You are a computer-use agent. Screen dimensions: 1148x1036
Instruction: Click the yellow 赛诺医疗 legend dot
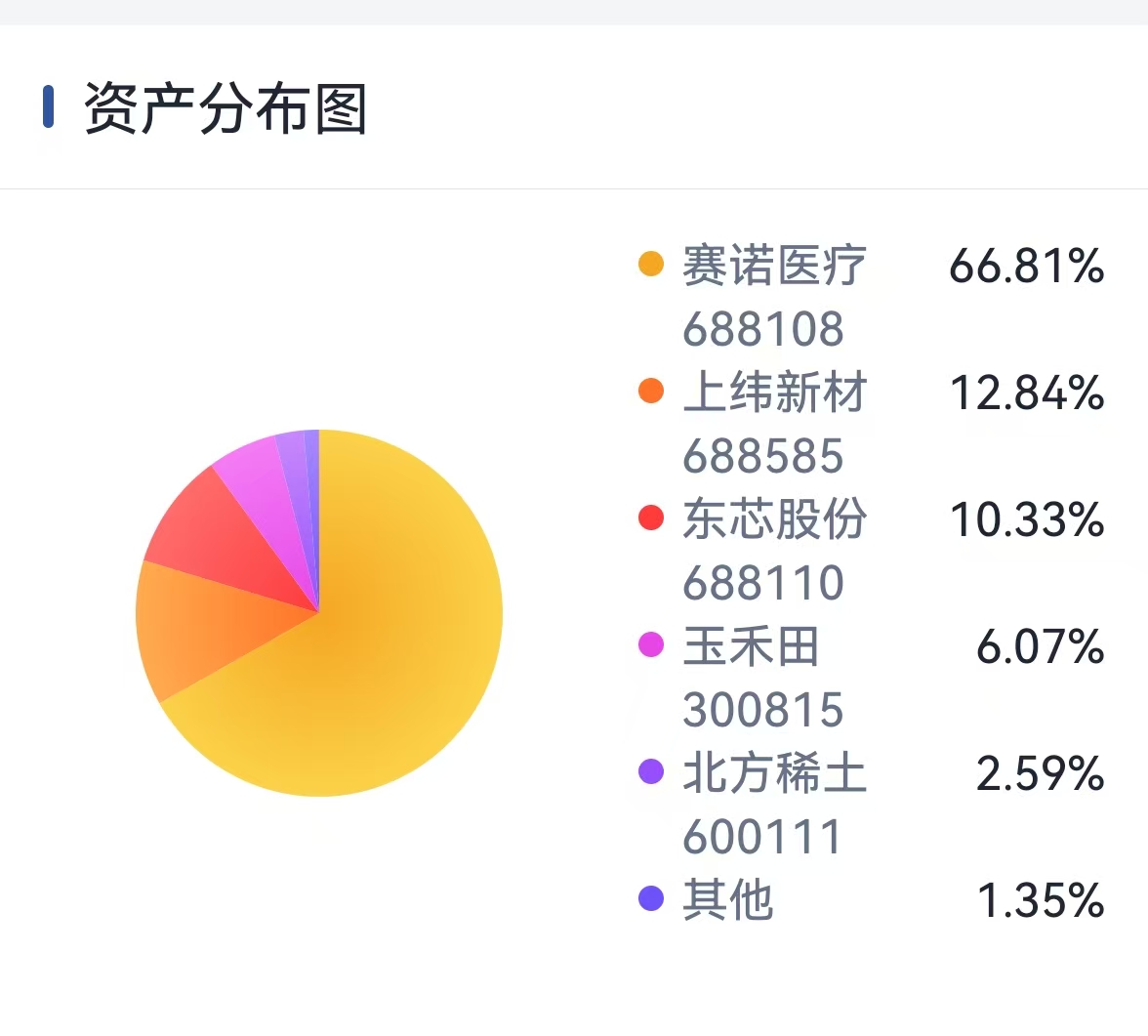point(651,264)
